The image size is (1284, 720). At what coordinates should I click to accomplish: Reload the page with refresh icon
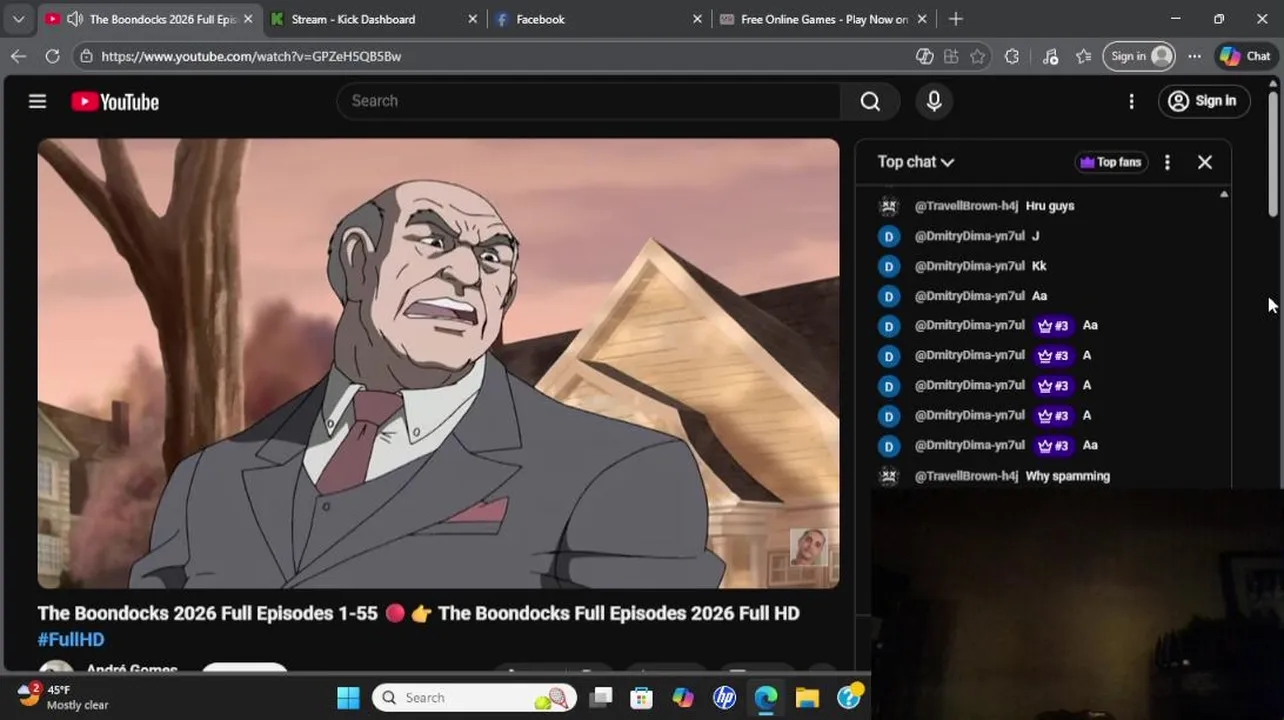(x=52, y=56)
